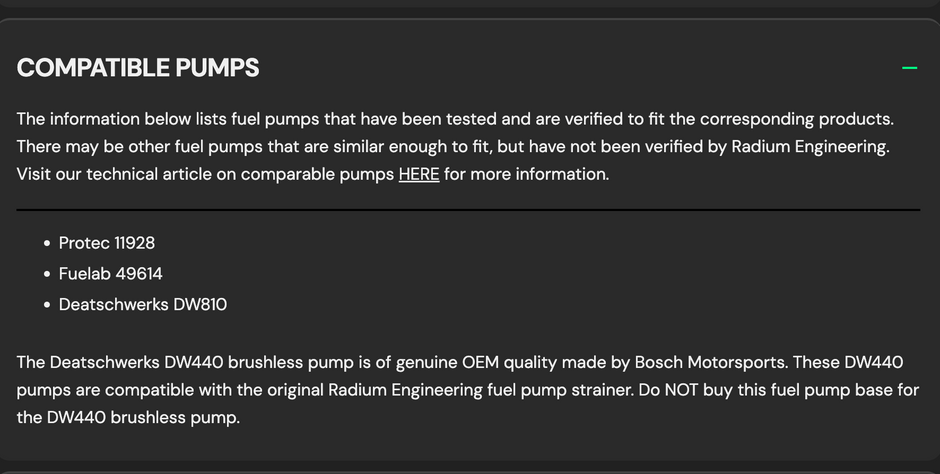
Task: Click the bullet beside Protec 11928
Action: pyautogui.click(x=47, y=243)
